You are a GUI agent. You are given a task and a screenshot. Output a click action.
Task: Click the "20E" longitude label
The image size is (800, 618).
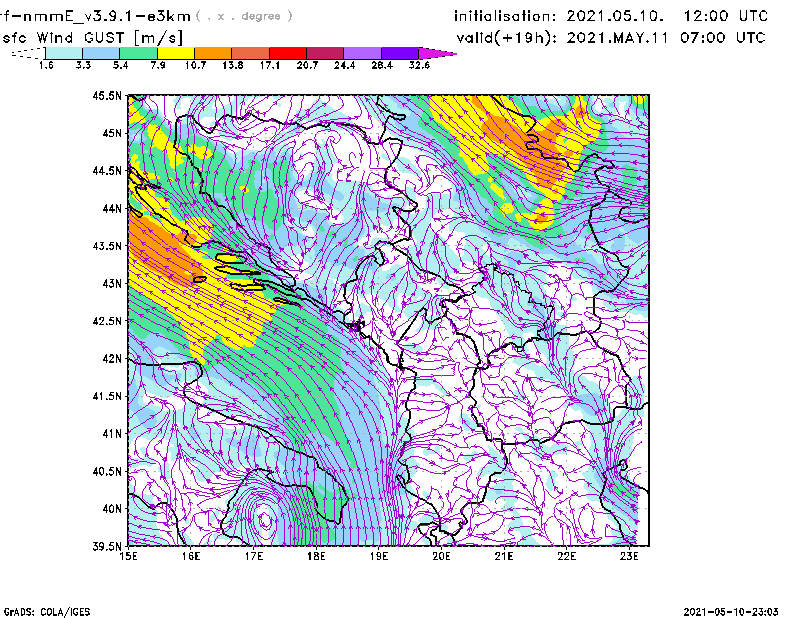(x=441, y=556)
